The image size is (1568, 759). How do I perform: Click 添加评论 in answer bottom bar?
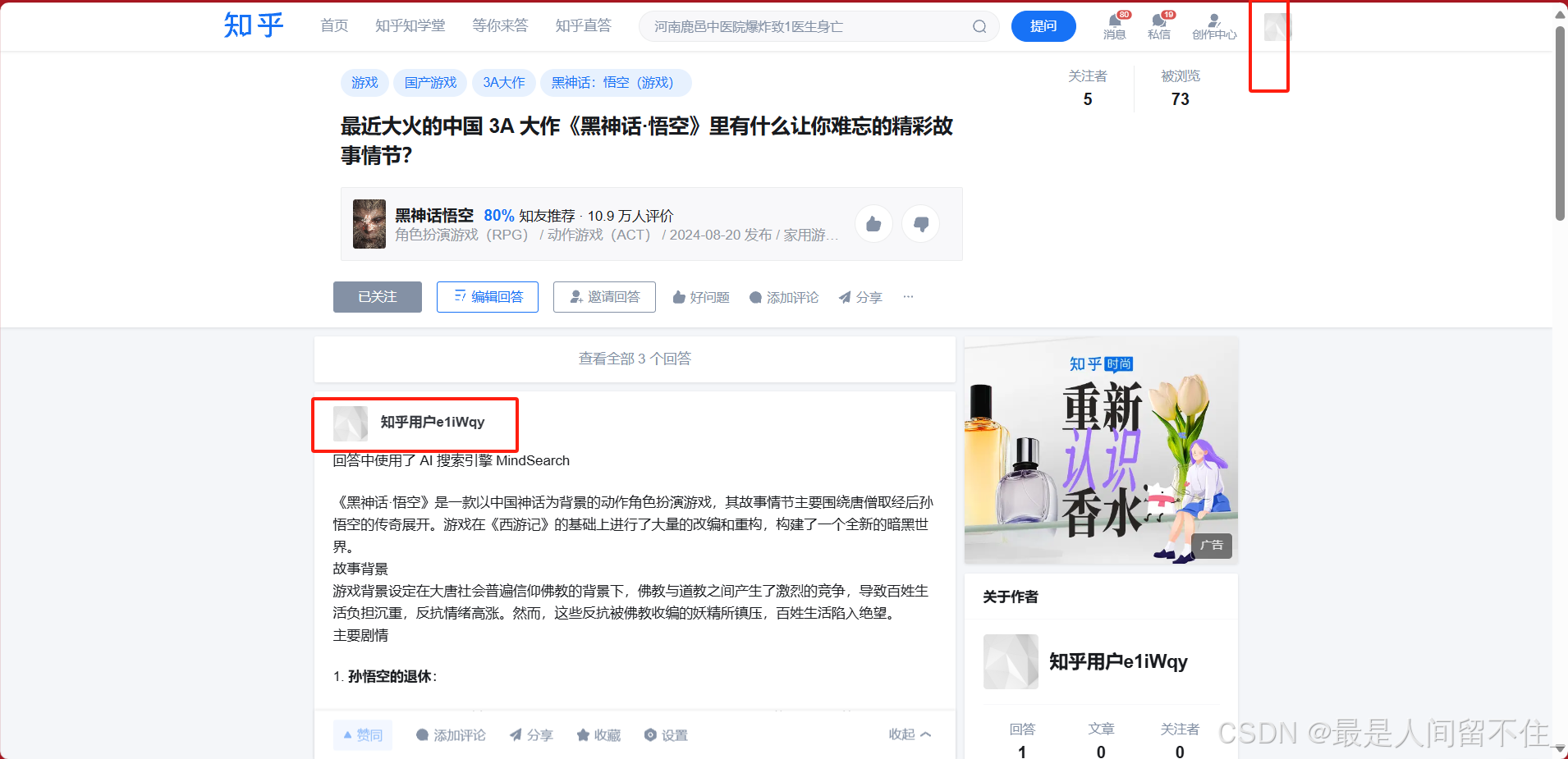point(451,735)
